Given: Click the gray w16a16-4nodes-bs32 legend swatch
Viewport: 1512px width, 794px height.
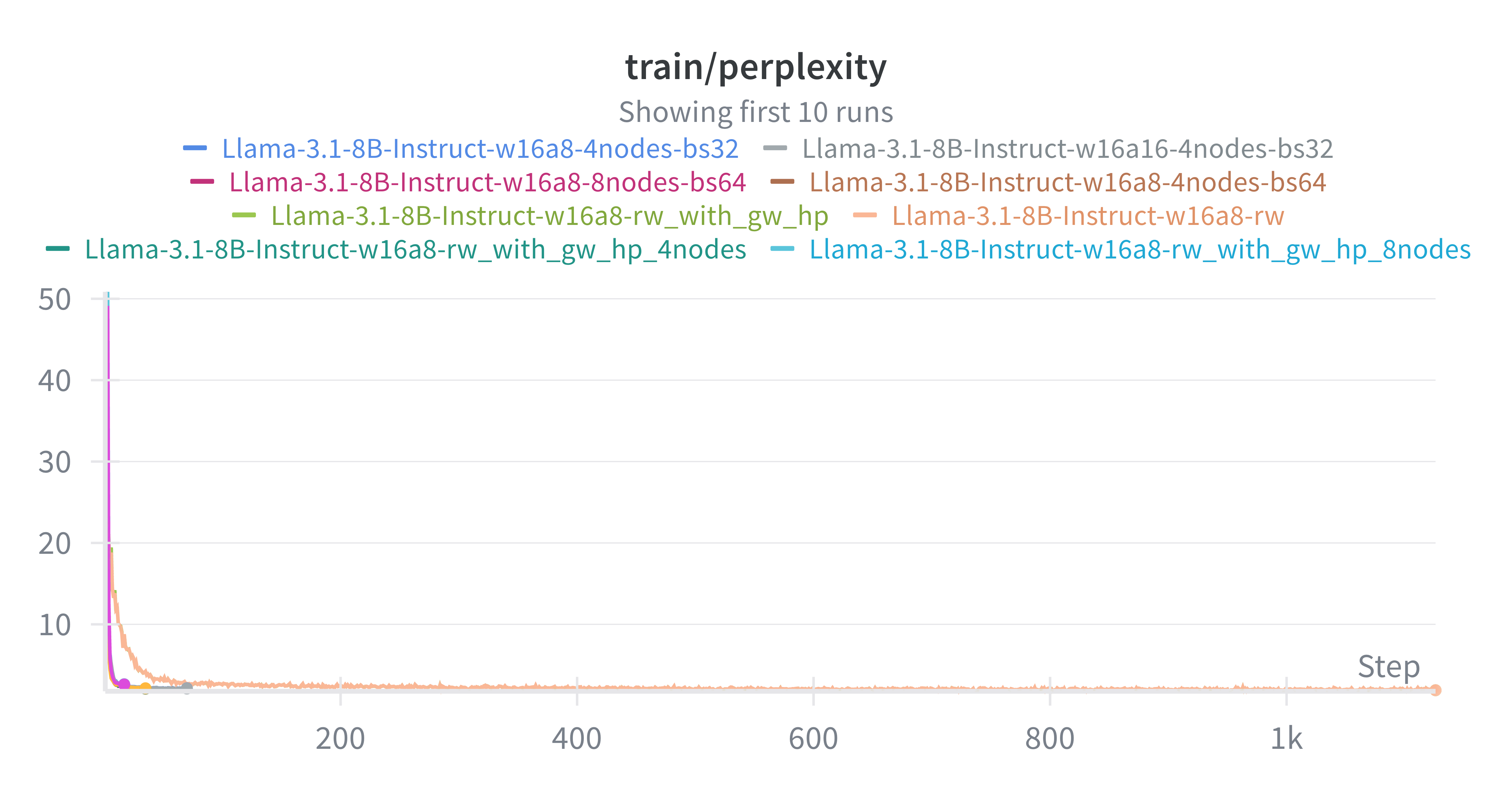Looking at the screenshot, I should (x=775, y=149).
